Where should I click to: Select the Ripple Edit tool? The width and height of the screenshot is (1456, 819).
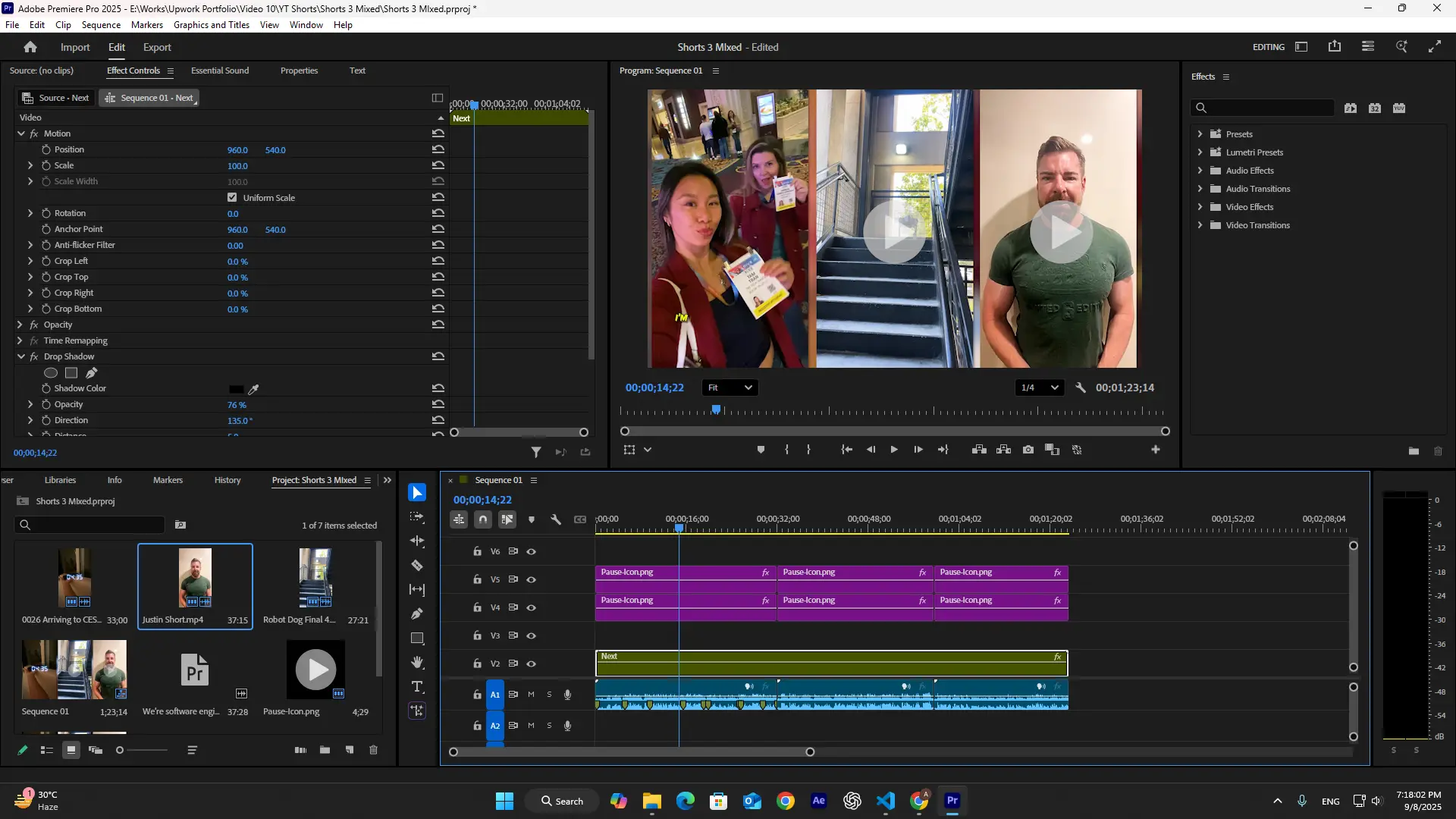pos(417,541)
